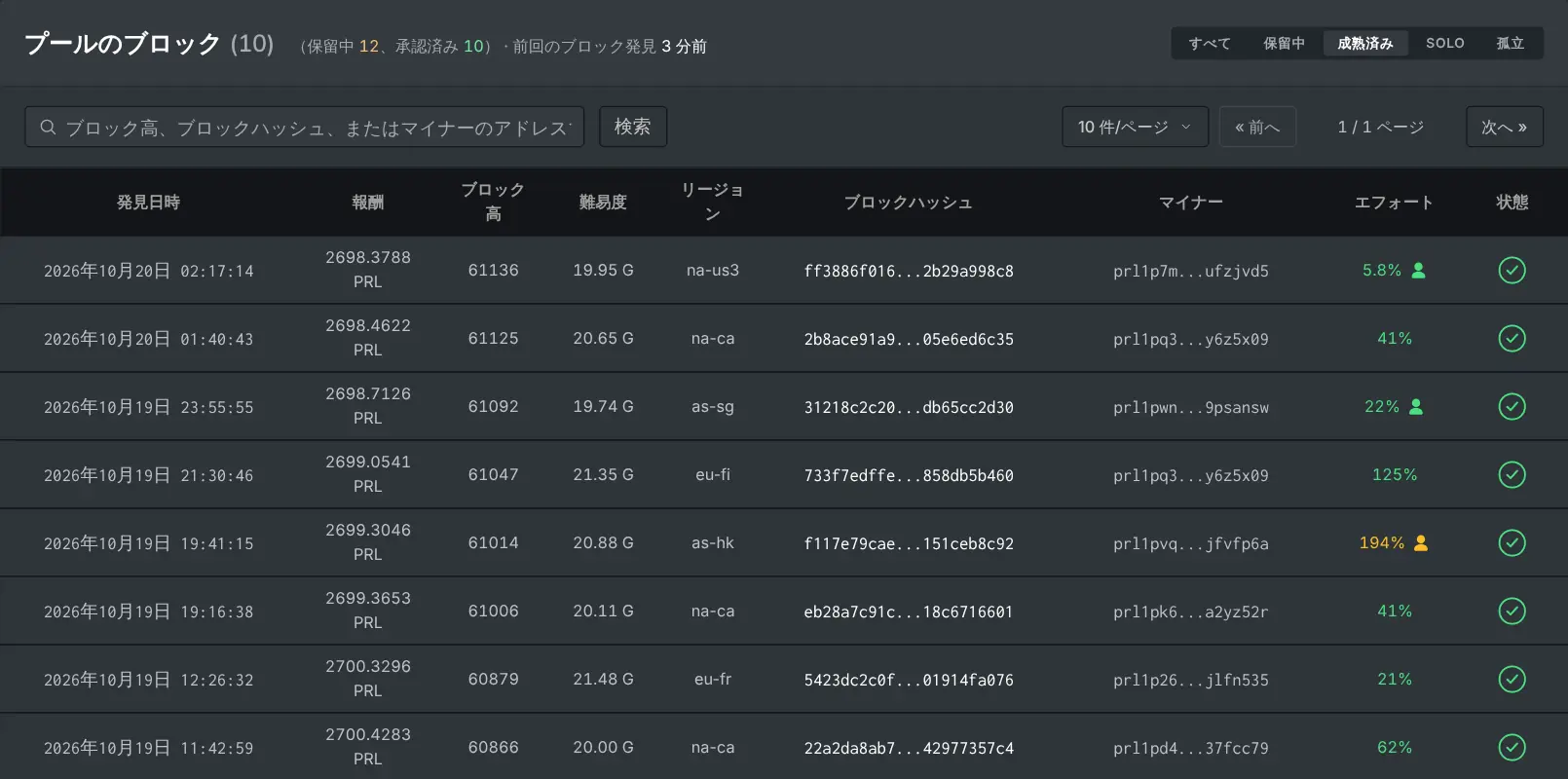Click region as-hk cell
1568x779 pixels.
tap(712, 542)
